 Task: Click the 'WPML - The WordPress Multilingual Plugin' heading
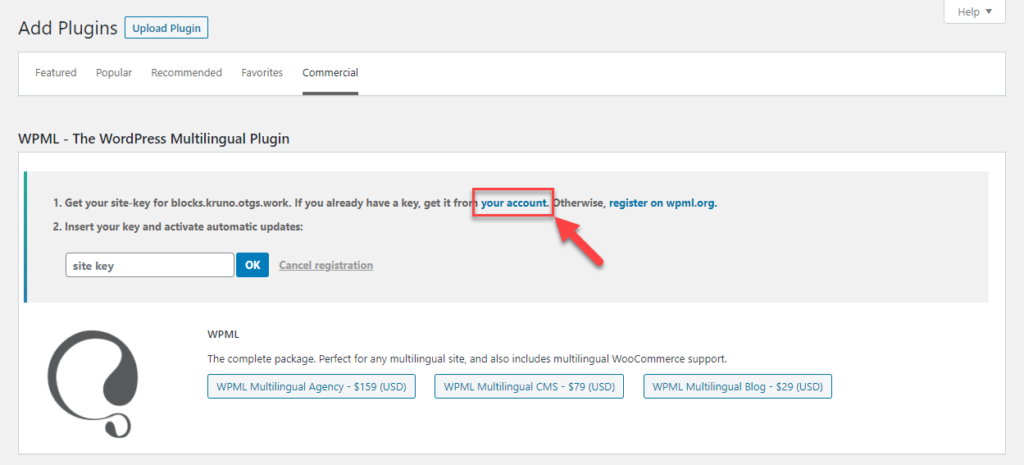click(154, 139)
